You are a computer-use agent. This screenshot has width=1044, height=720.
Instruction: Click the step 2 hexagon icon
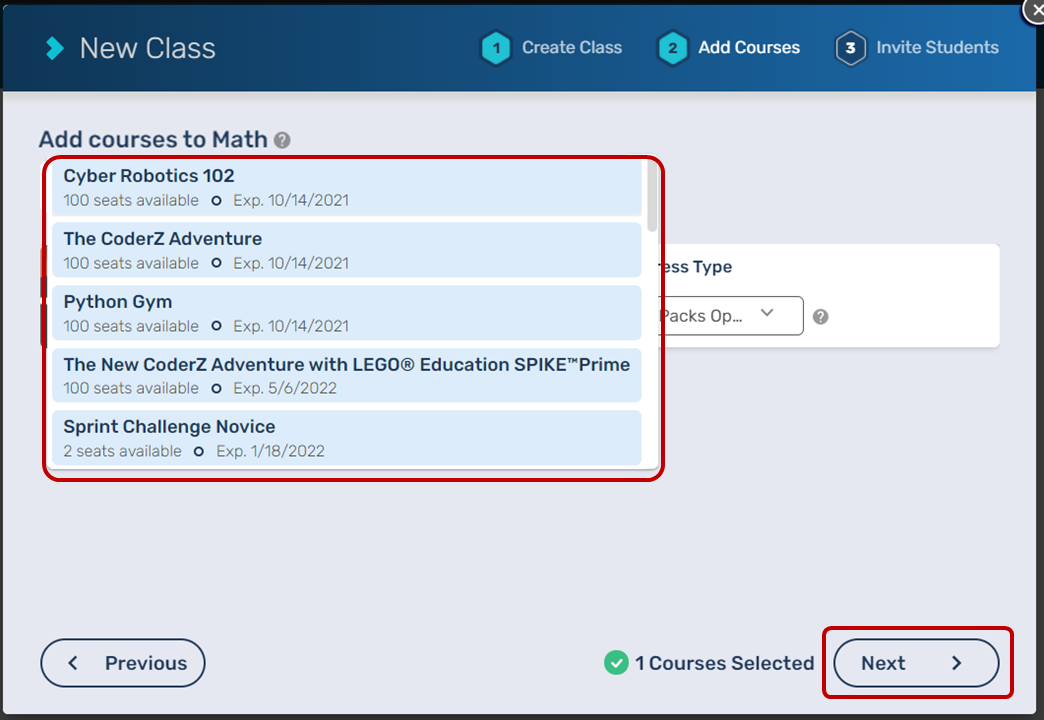point(672,48)
